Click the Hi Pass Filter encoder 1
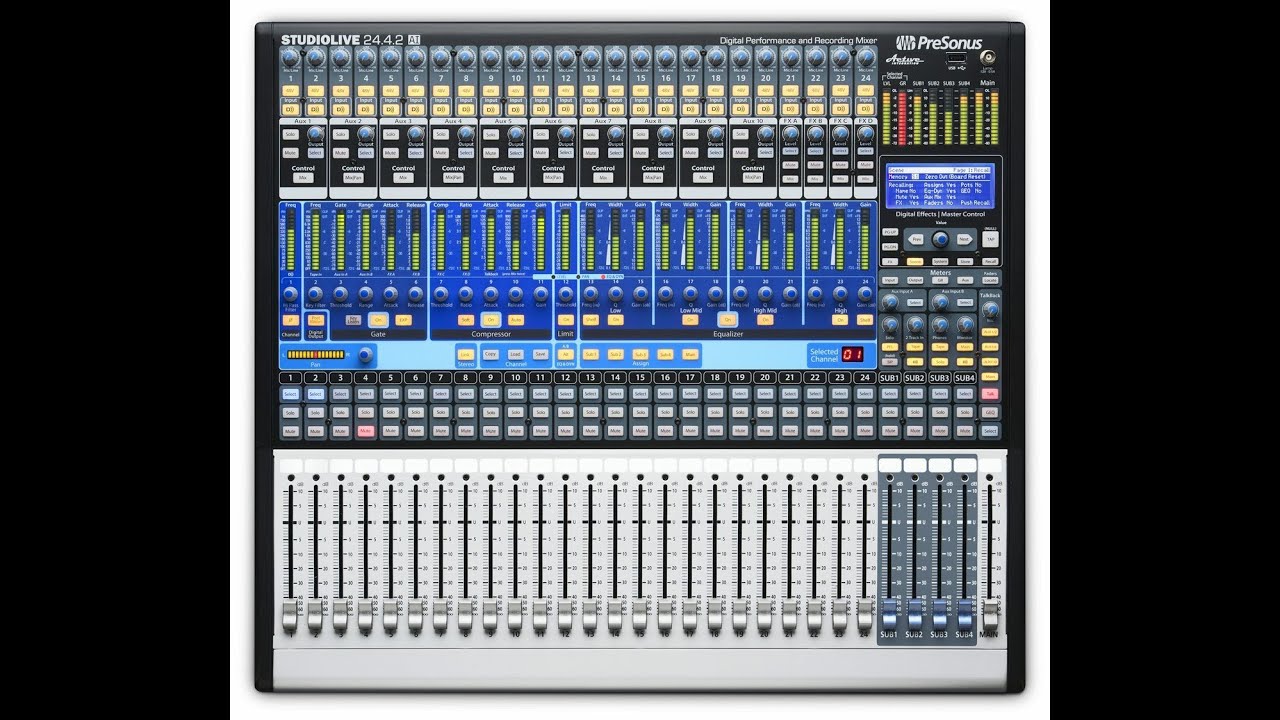This screenshot has width=1280, height=720. 290,295
